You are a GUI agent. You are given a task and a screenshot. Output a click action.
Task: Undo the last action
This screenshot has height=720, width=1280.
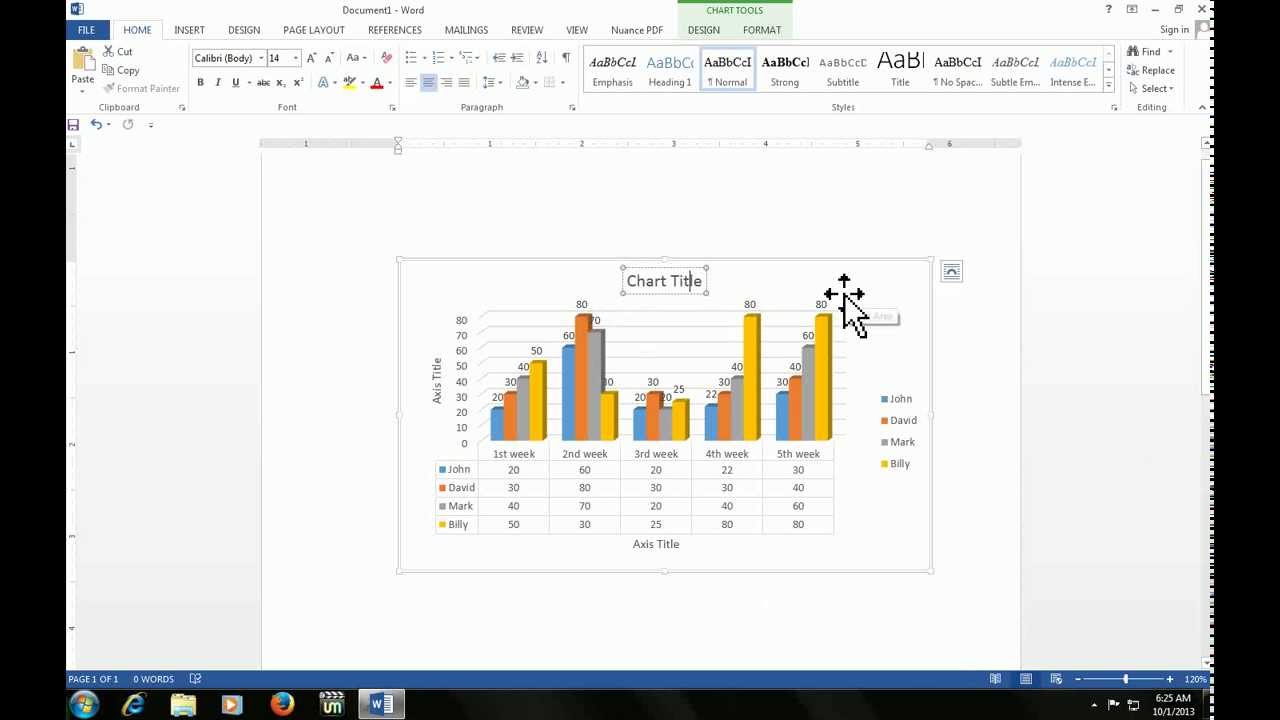pyautogui.click(x=96, y=124)
